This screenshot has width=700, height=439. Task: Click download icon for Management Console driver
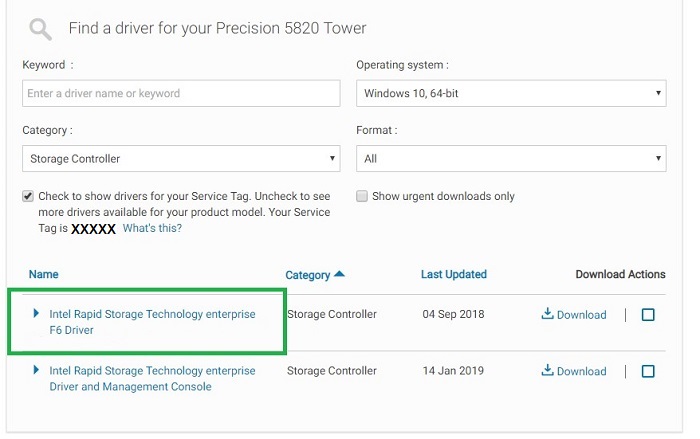[x=547, y=371]
